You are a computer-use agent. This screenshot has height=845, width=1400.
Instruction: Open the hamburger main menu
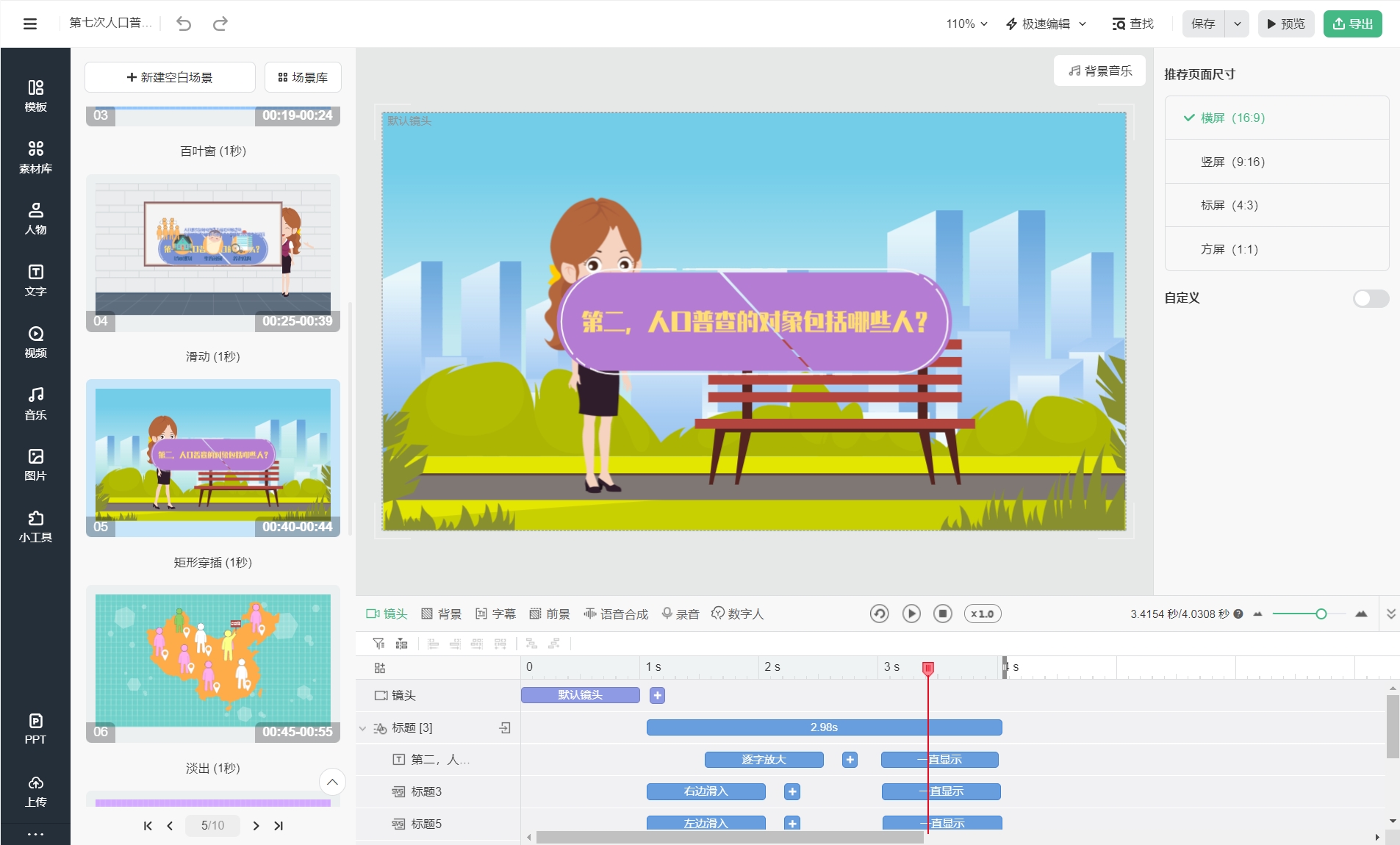point(30,24)
